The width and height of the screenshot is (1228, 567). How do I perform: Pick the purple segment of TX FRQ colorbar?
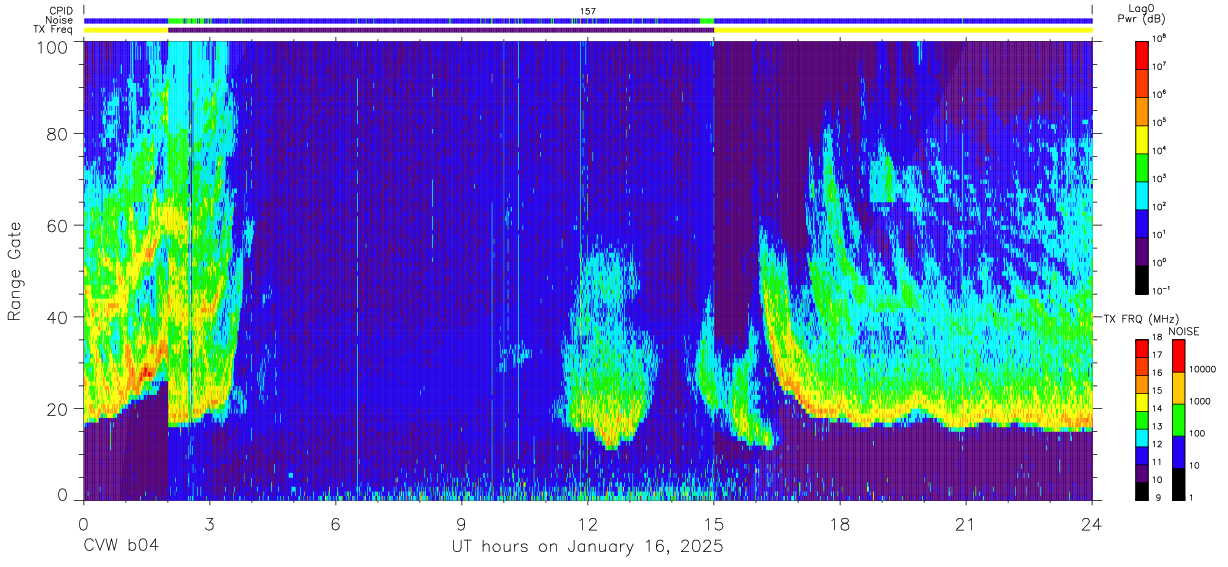tap(1142, 472)
